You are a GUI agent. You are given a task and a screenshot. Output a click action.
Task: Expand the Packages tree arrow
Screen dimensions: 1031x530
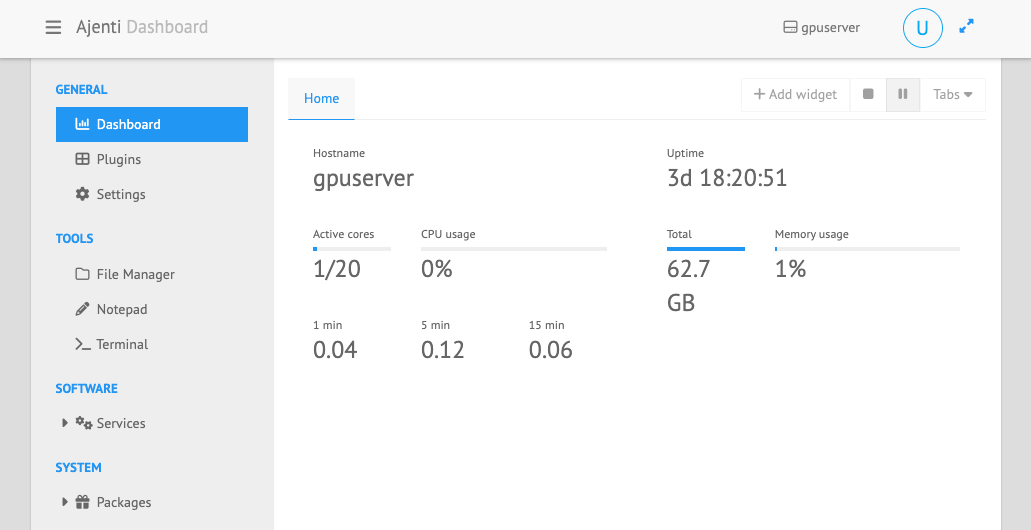click(x=64, y=502)
